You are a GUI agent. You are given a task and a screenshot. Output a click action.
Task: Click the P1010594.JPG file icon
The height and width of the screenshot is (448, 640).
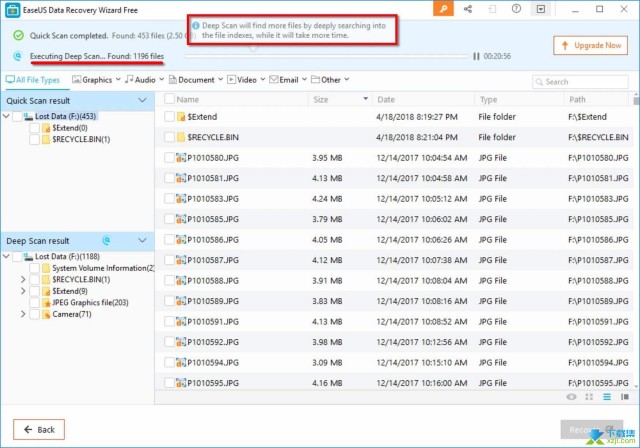[x=181, y=362]
